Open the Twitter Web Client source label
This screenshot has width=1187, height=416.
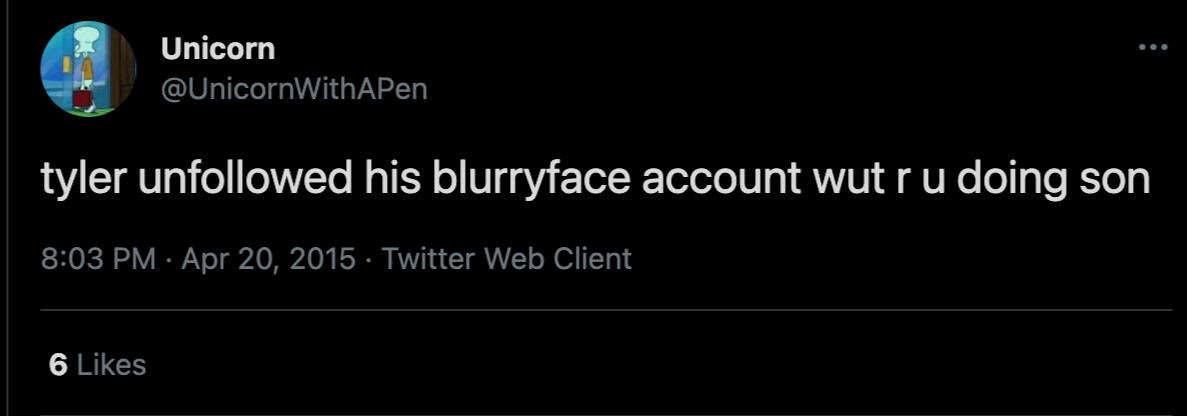coord(507,259)
